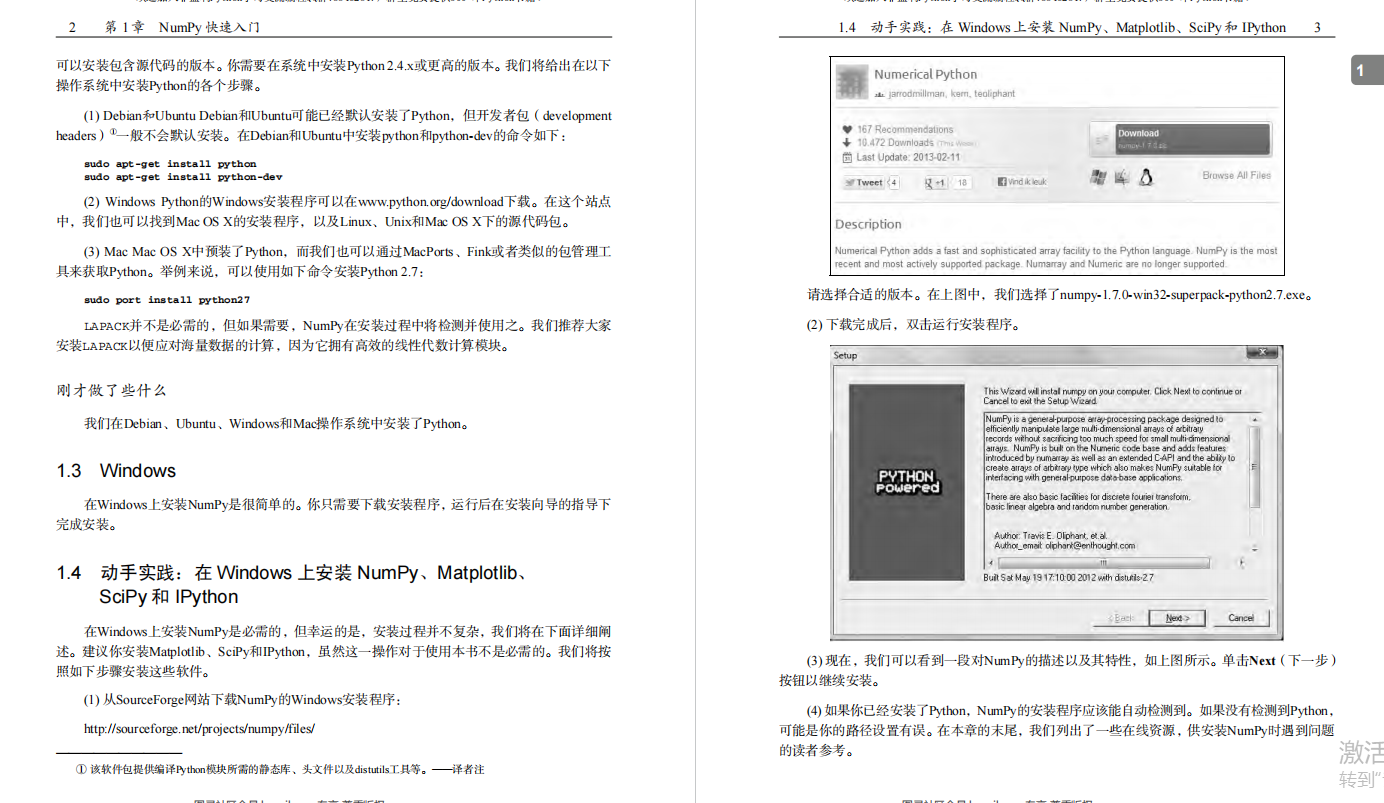Click the calendar icon beside Last Update

click(x=847, y=157)
